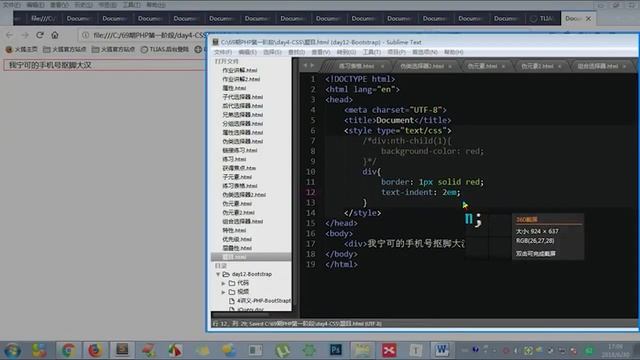Image resolution: width=640 pixels, height=360 pixels.
Task: Open 优先级.html in sidebar
Action: [237, 239]
